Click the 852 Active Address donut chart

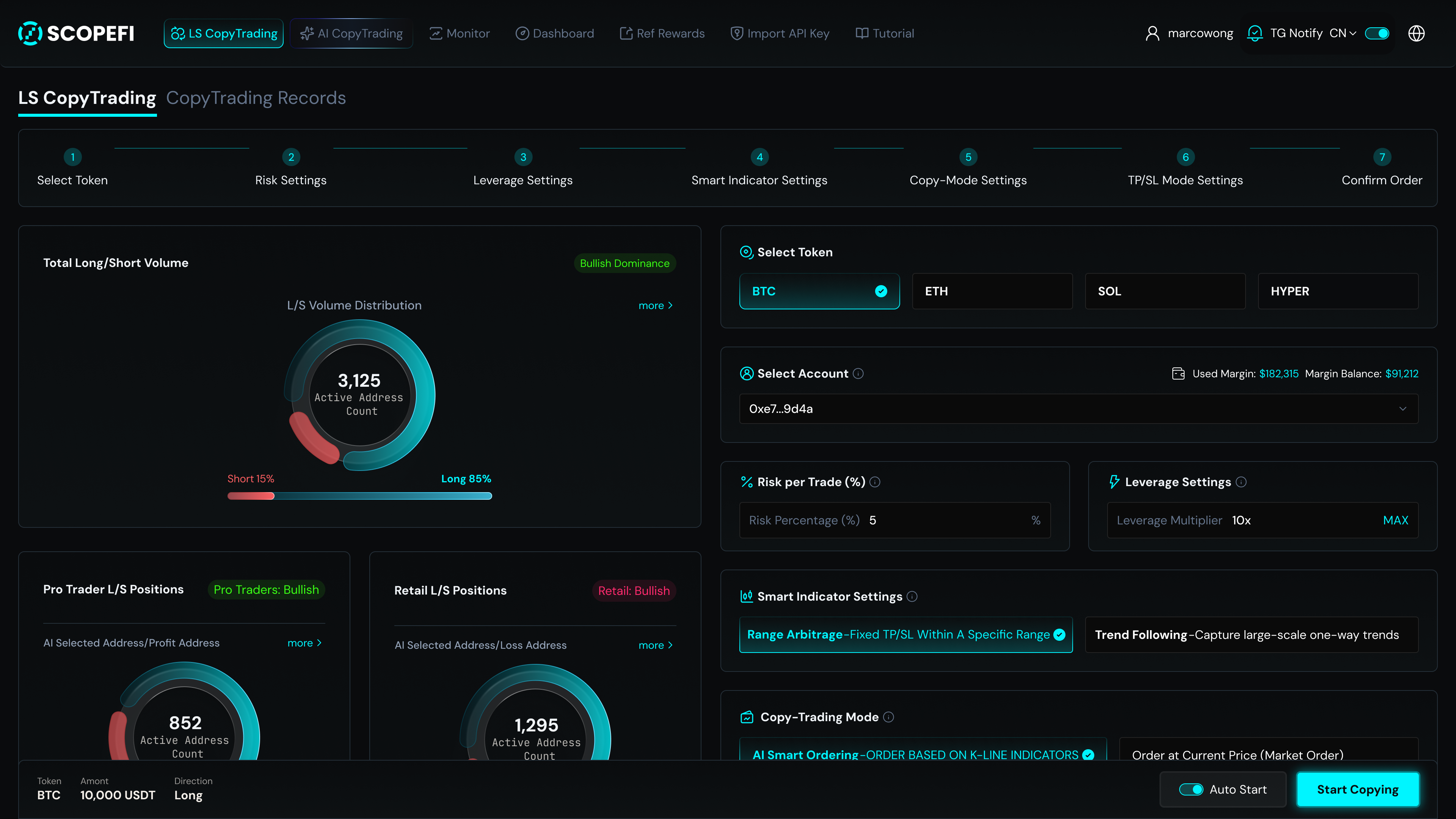click(184, 711)
